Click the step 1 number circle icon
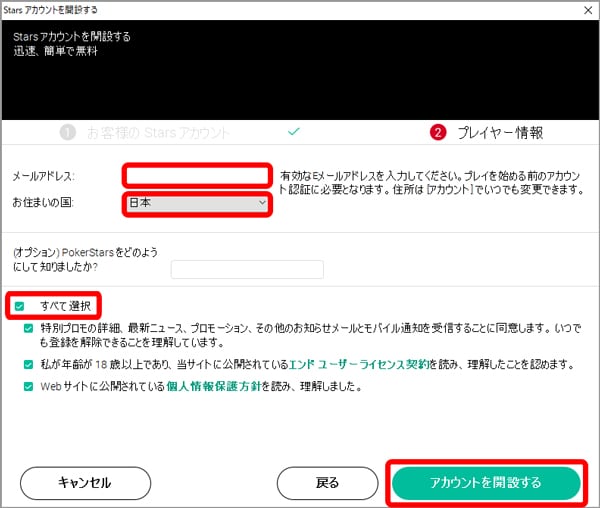Viewport: 600px width, 508px height. pos(68,132)
